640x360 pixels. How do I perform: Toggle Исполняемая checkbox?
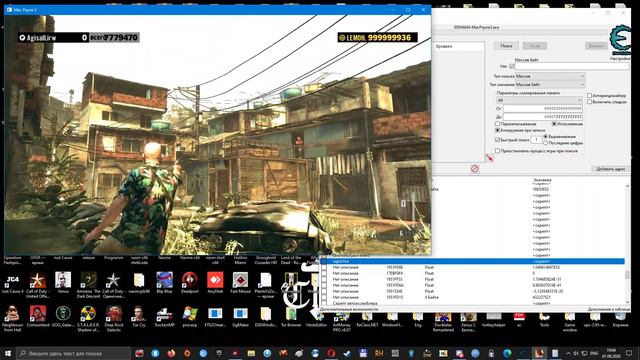[x=554, y=124]
